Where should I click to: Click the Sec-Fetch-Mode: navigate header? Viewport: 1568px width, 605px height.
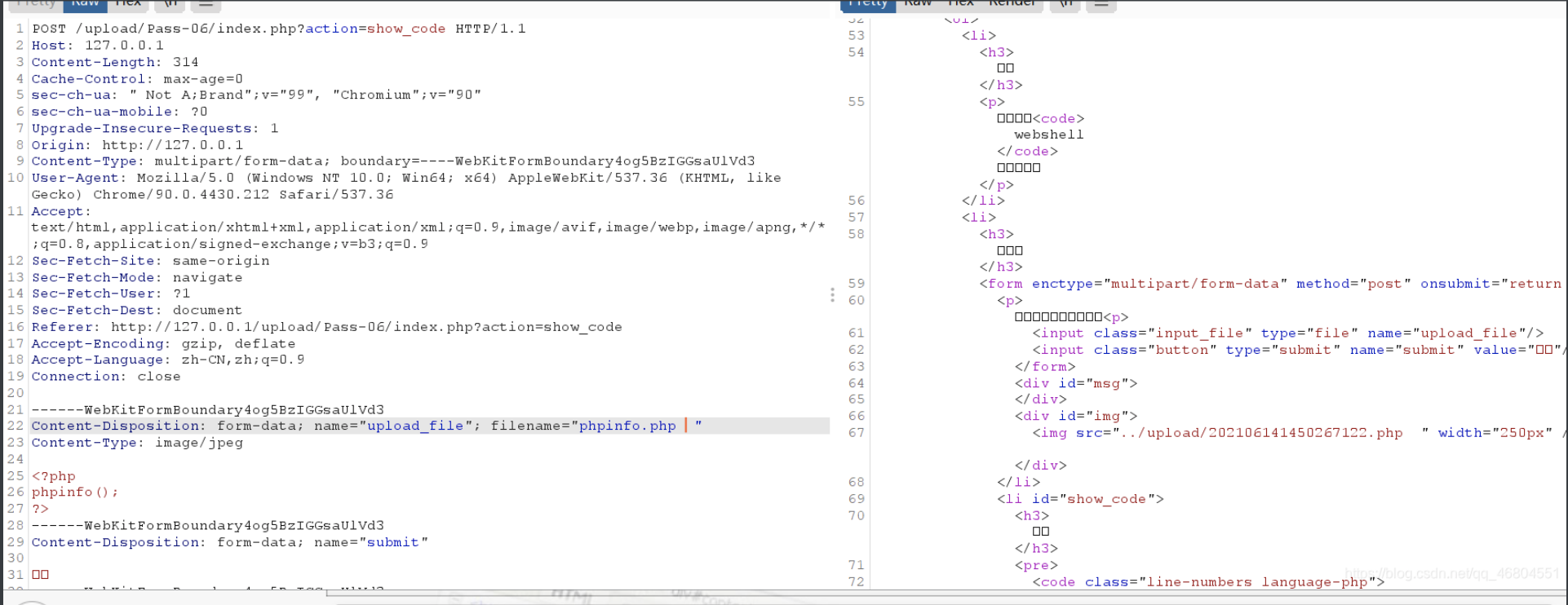coord(137,277)
